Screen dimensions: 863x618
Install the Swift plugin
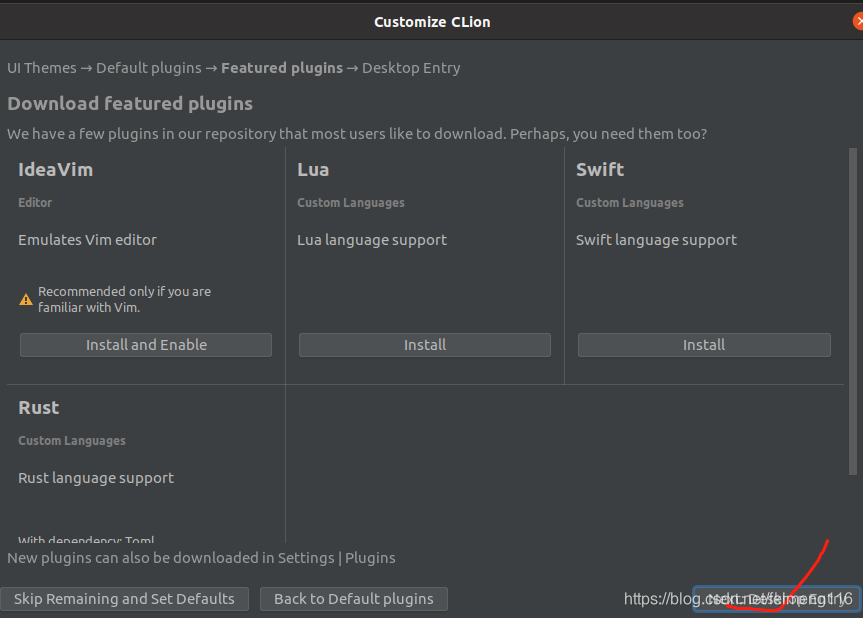[x=704, y=345]
